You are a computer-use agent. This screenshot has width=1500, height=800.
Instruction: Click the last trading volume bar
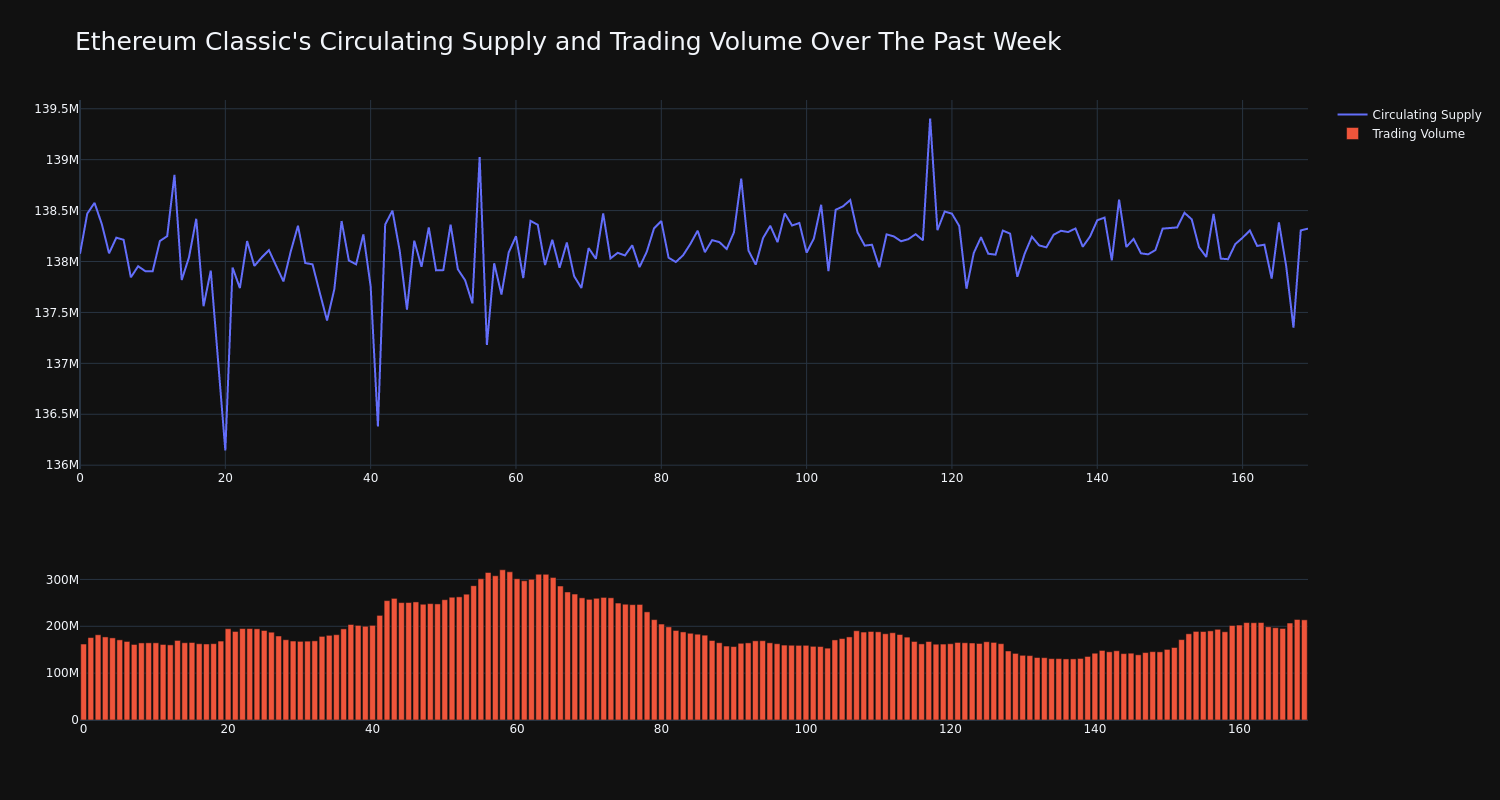(x=1304, y=670)
